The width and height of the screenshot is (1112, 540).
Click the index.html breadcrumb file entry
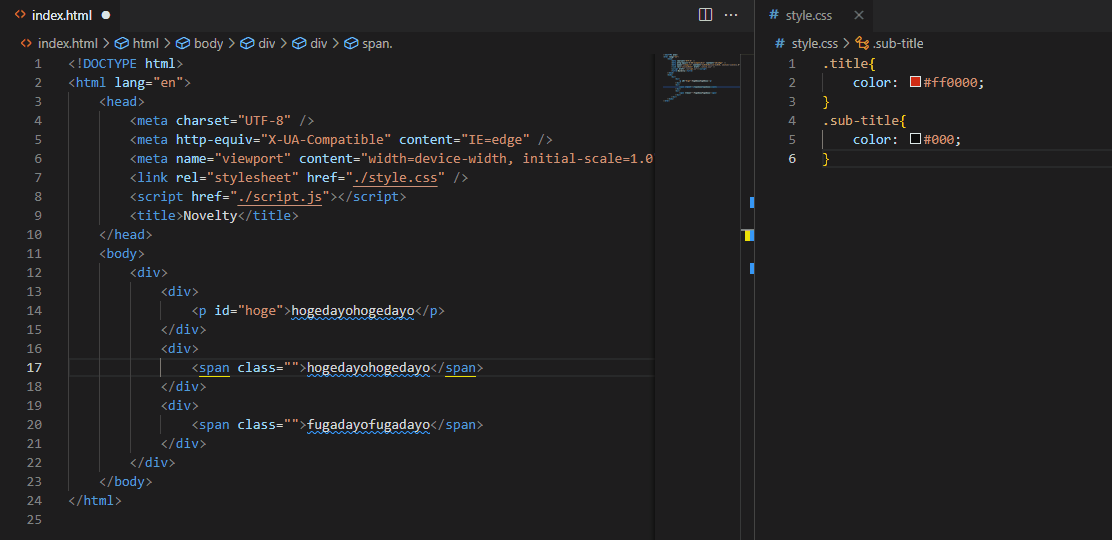pyautogui.click(x=67, y=44)
